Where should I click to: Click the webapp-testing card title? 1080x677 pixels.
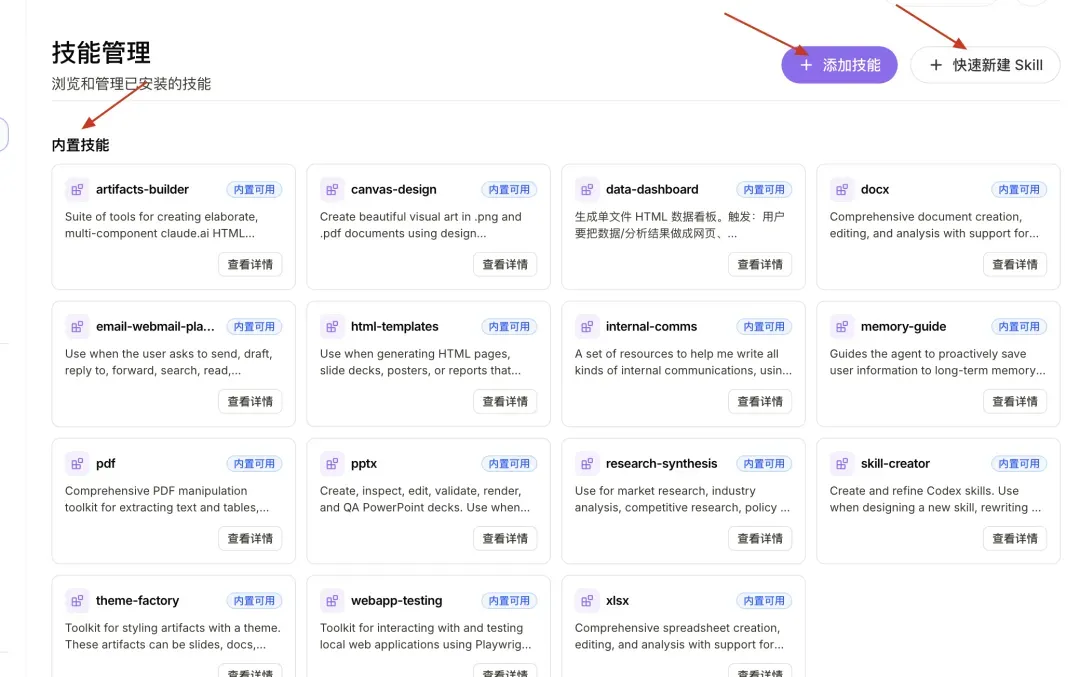coord(396,601)
